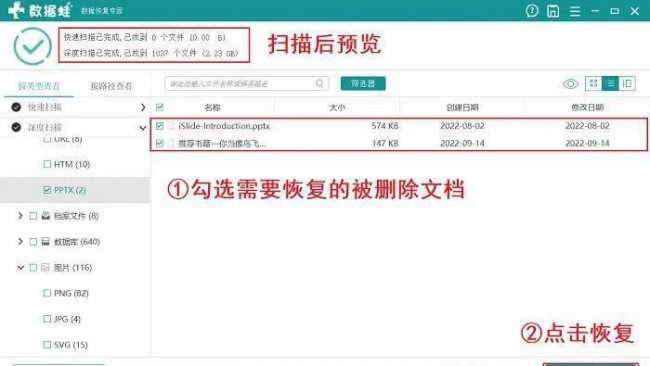Toggle the eye preview icon

point(570,84)
